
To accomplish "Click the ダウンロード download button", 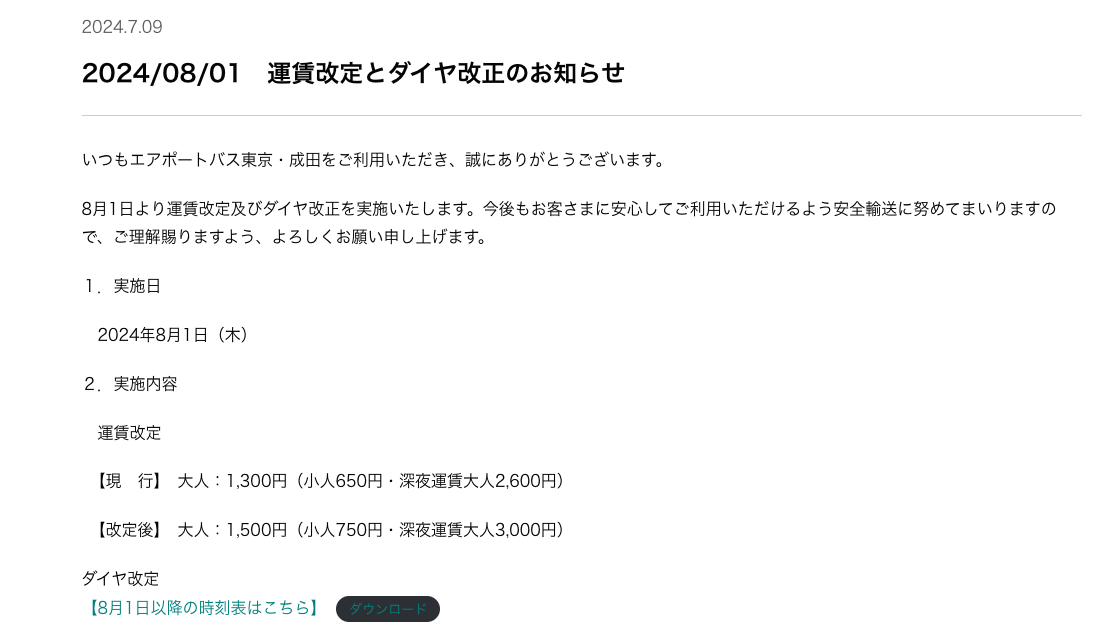I will point(388,609).
